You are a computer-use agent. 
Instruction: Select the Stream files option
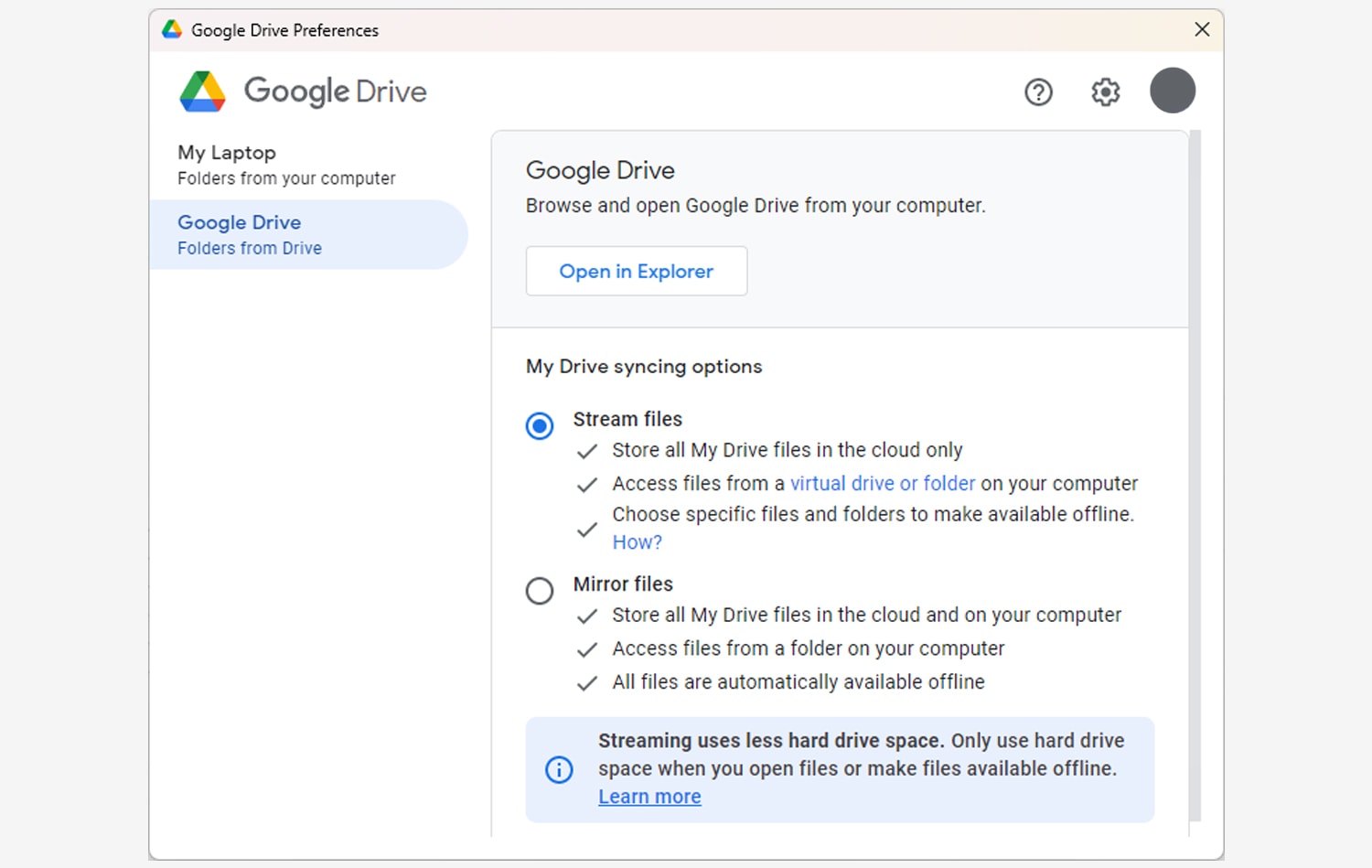[x=540, y=425]
